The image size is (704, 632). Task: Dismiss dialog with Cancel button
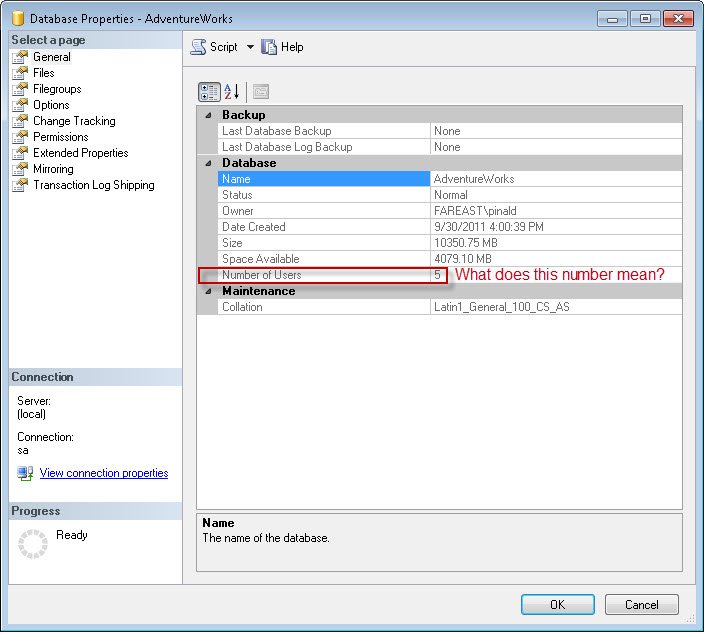click(x=642, y=605)
